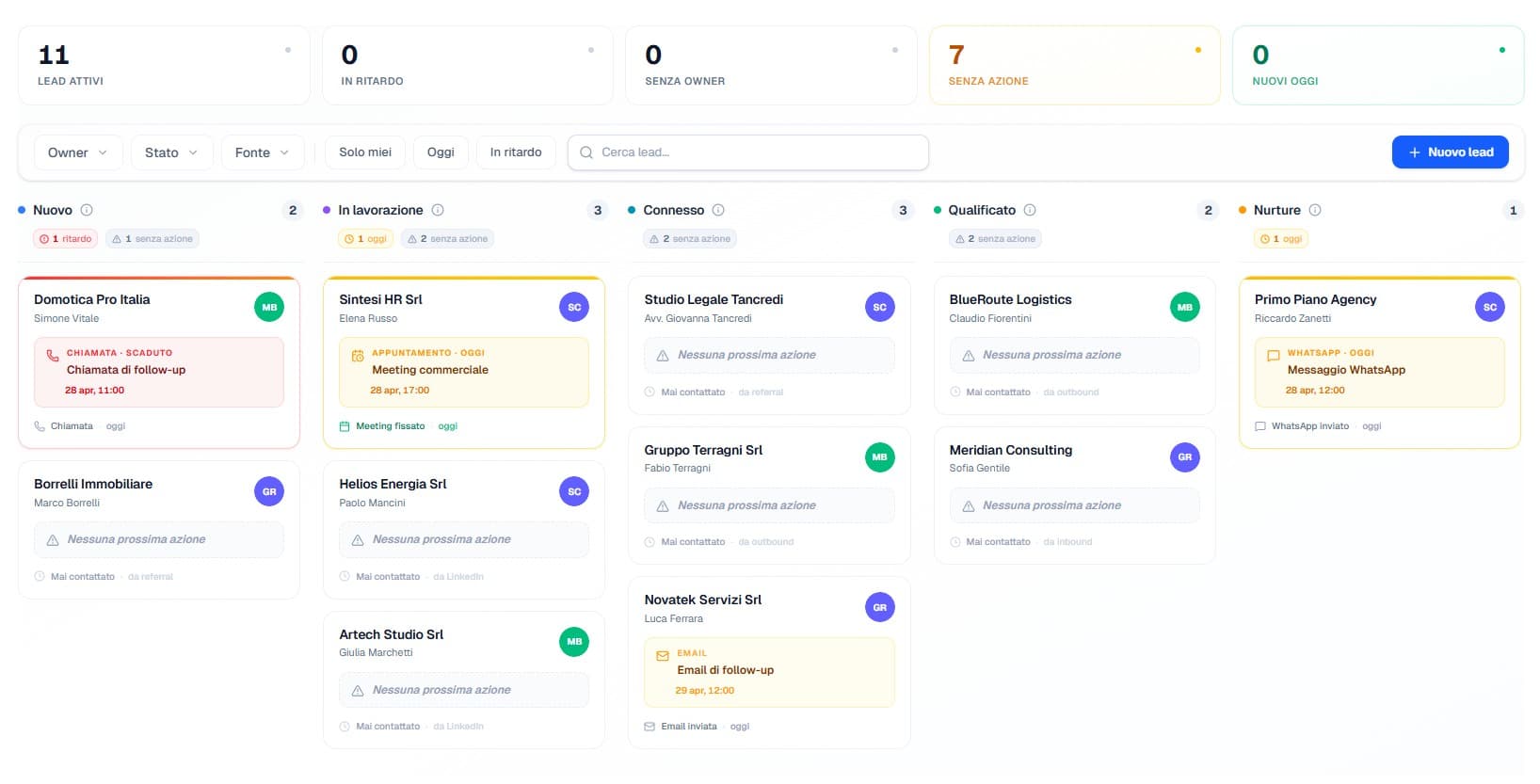The width and height of the screenshot is (1540, 784).
Task: Click calendar icon in Meeting commerciale action
Action: (358, 356)
